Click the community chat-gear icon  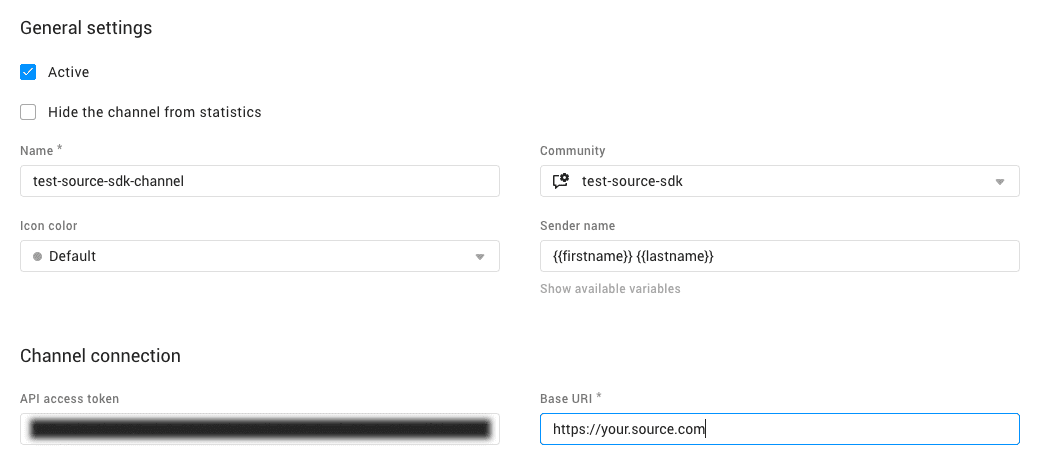pos(561,181)
